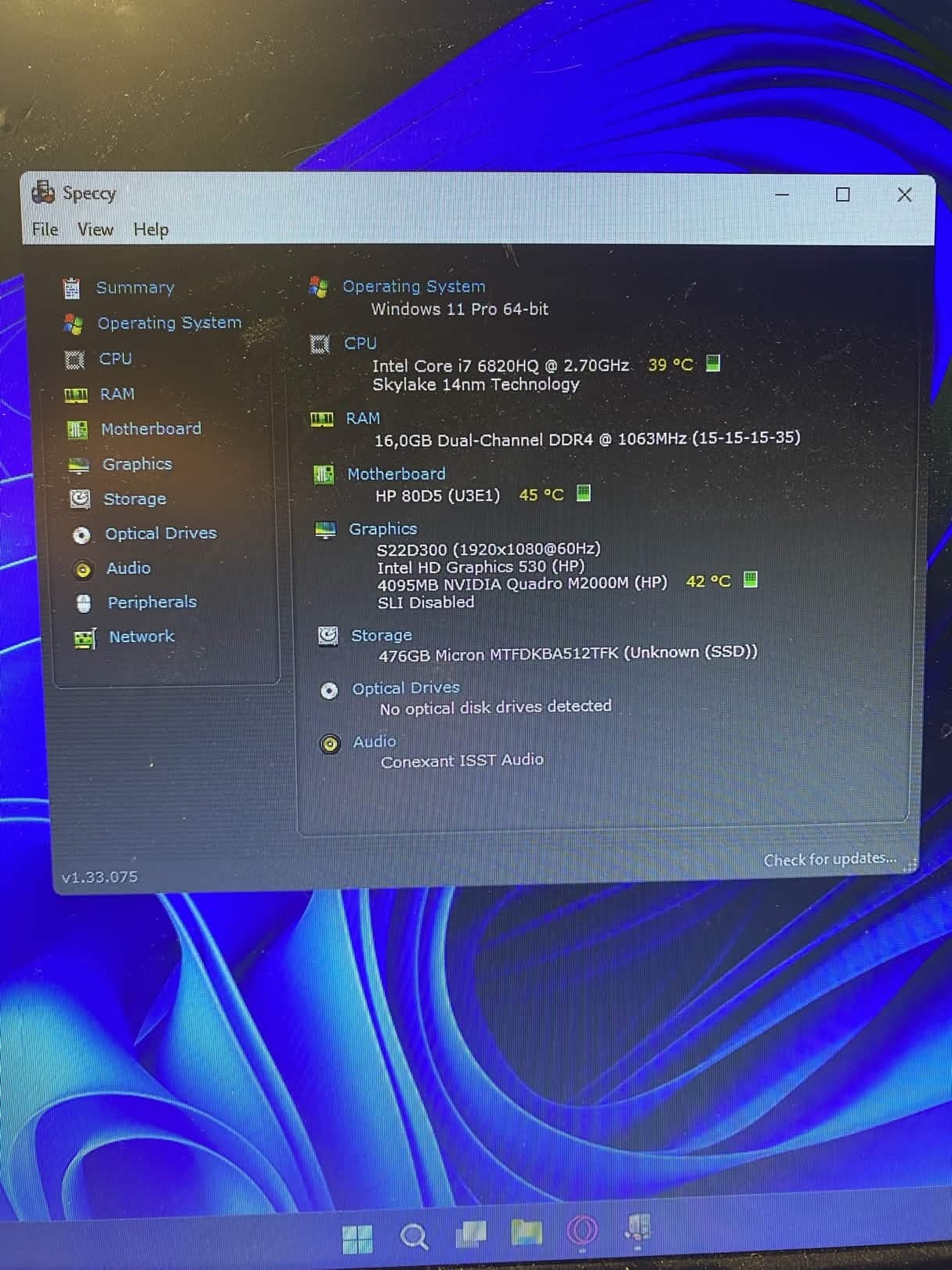Open Operating System heading link in summary
952x1270 pixels.
tap(414, 286)
